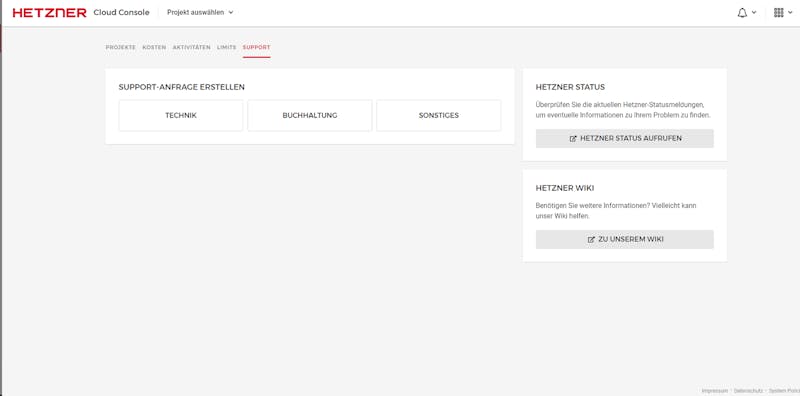Open the Impressum footer link
This screenshot has height=396, width=800.
(714, 391)
